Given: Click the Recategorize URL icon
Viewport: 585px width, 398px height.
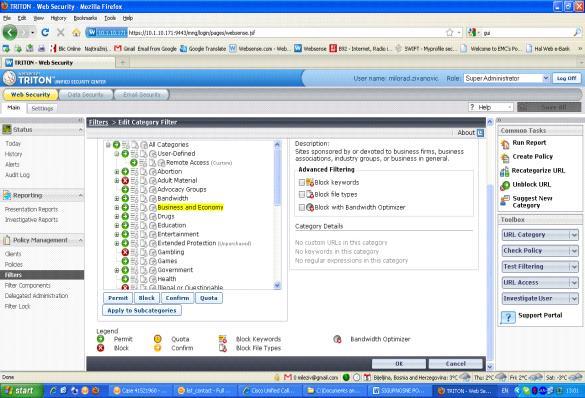Looking at the screenshot, I should coord(505,172).
